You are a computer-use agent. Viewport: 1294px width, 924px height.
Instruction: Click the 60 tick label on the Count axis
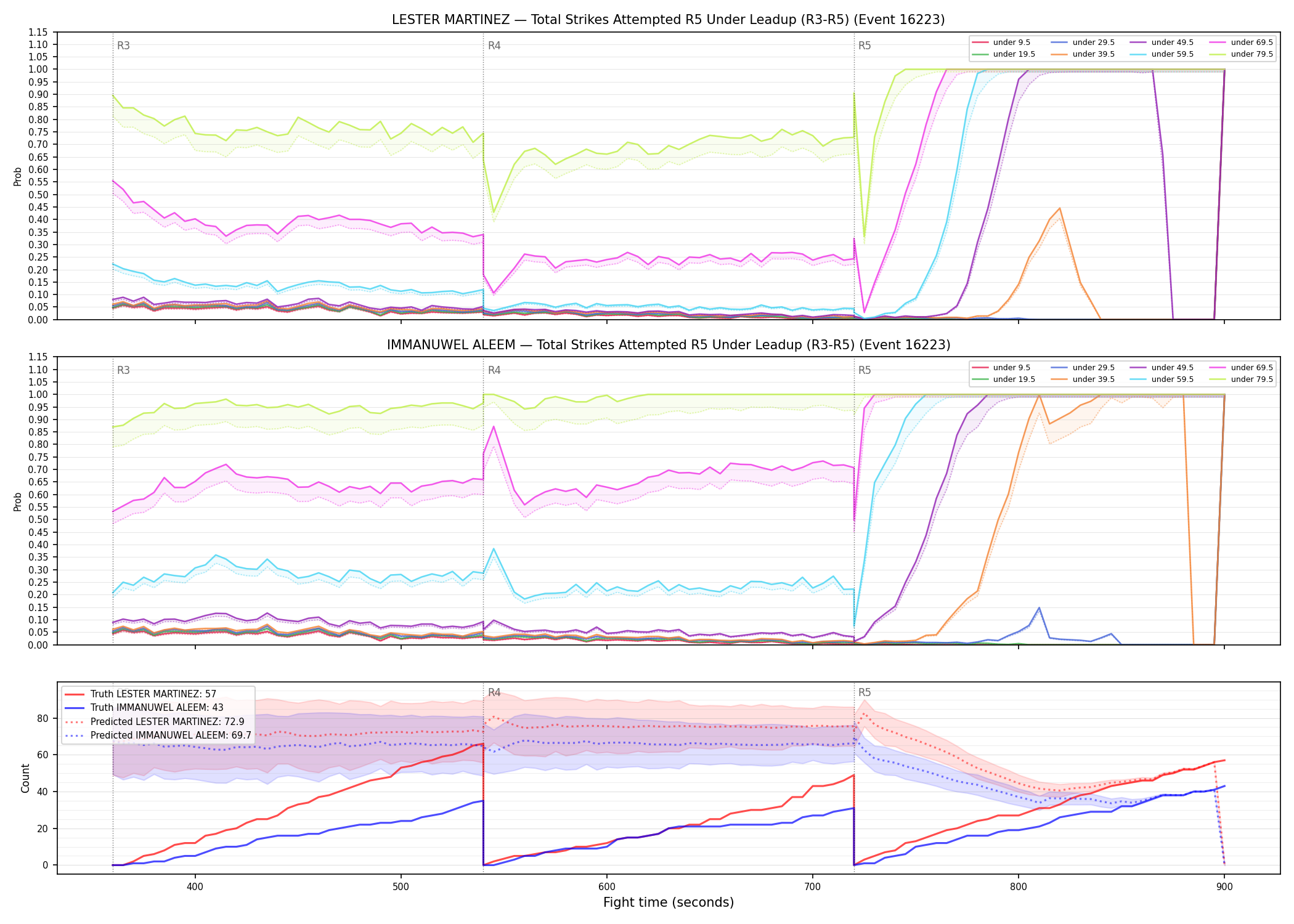pyautogui.click(x=43, y=755)
